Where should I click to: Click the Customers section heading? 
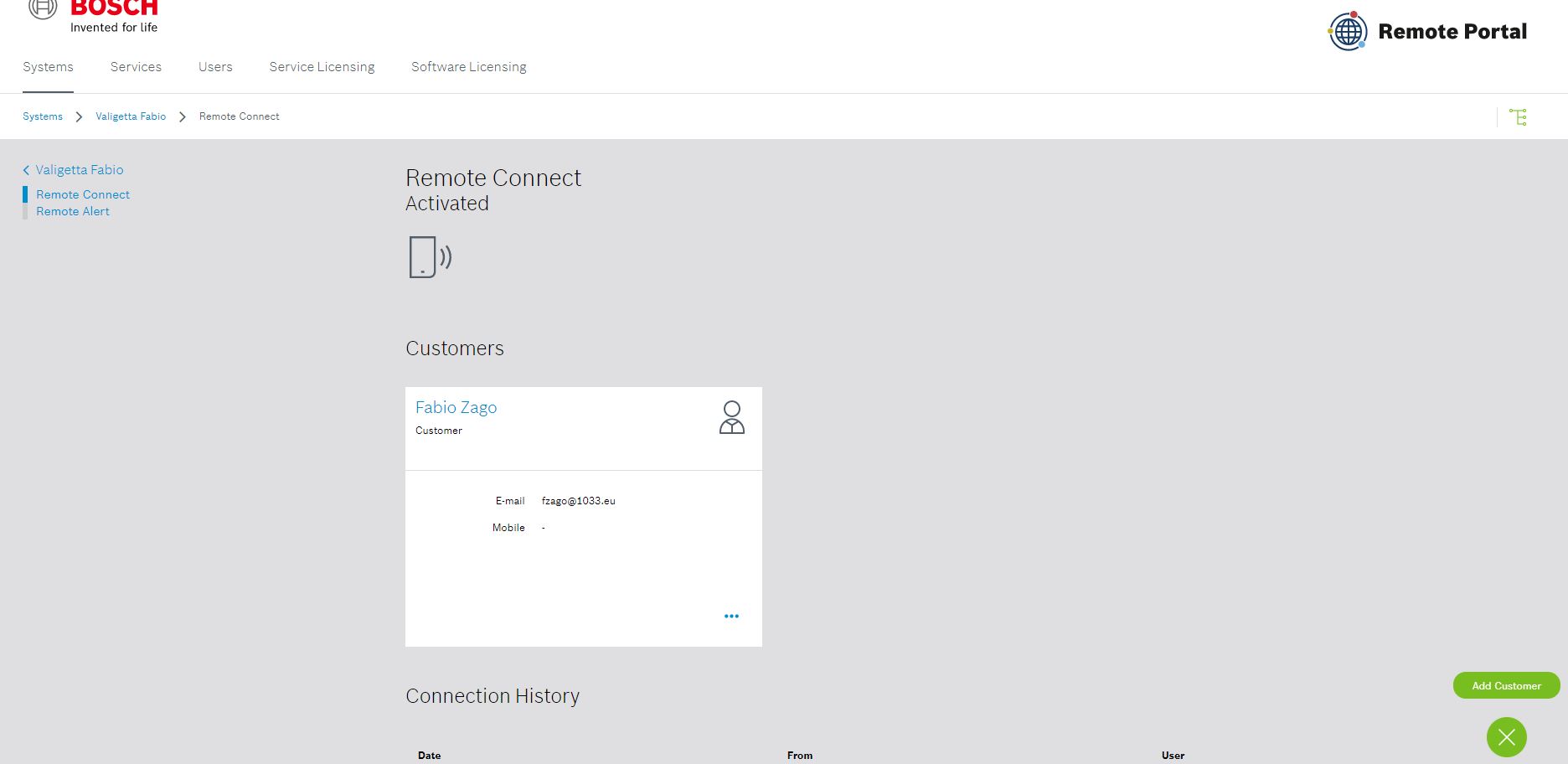[455, 348]
